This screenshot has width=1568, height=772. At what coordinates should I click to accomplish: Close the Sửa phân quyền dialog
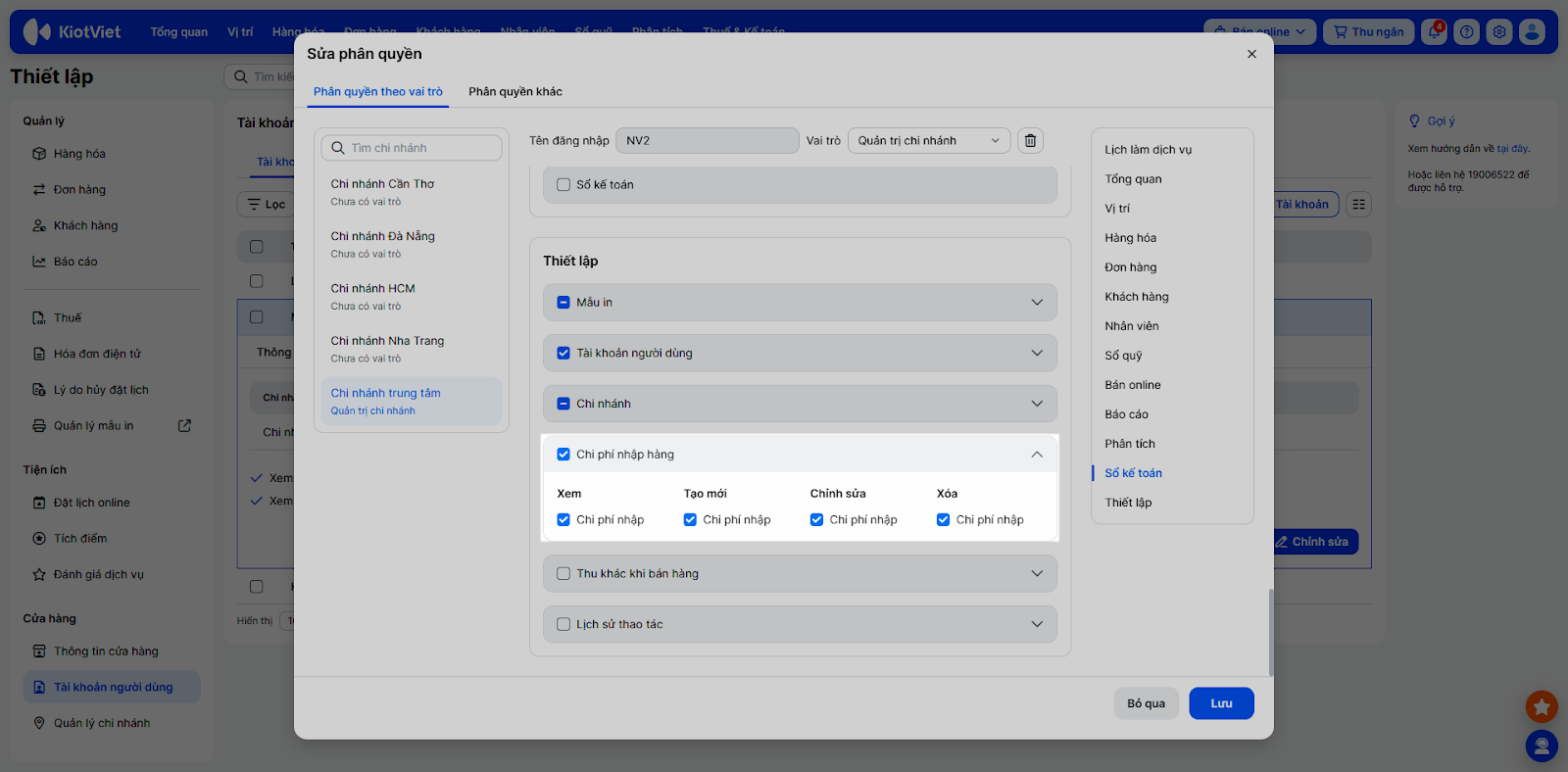[x=1251, y=54]
